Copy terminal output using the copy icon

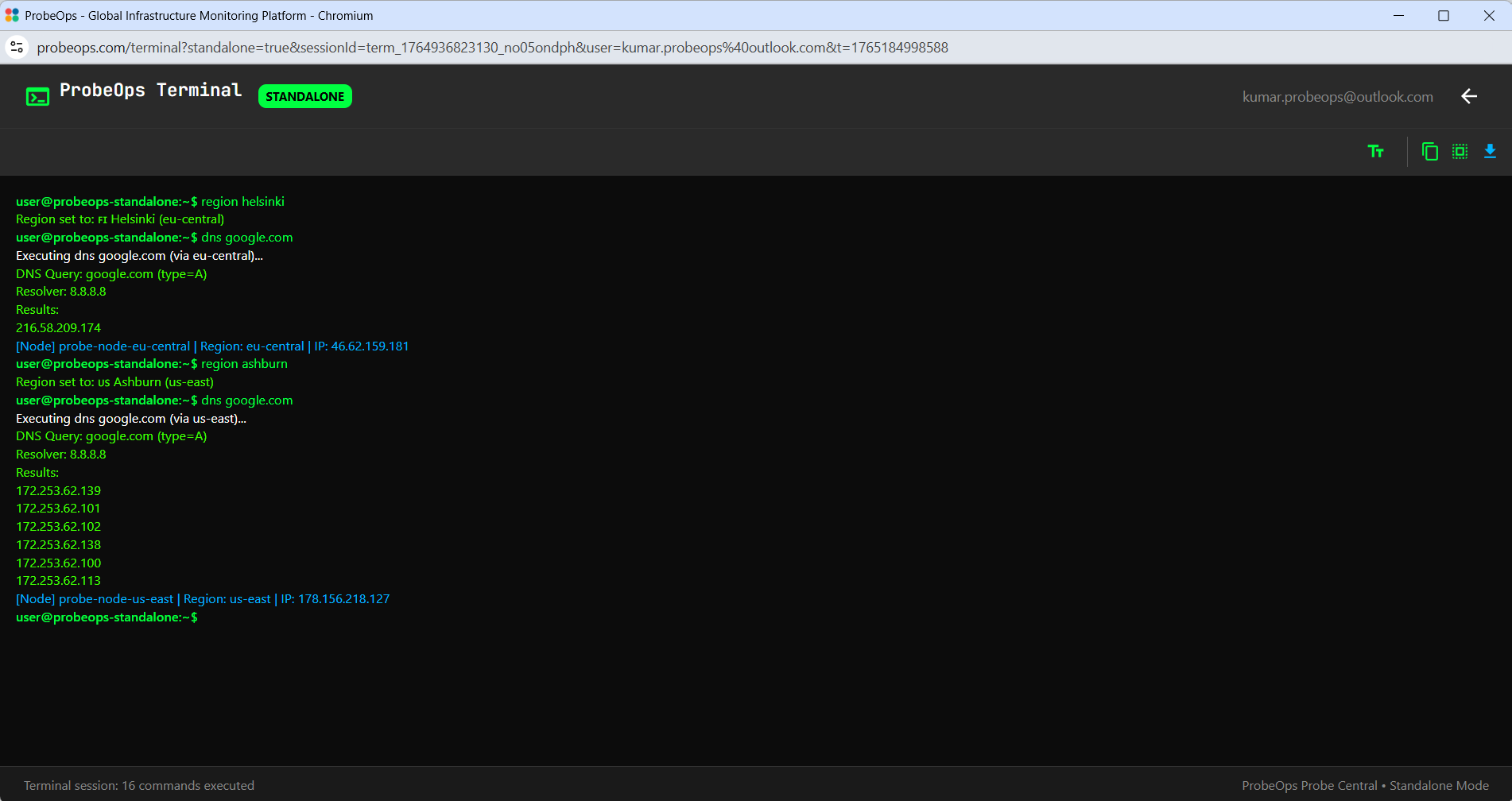click(1429, 151)
